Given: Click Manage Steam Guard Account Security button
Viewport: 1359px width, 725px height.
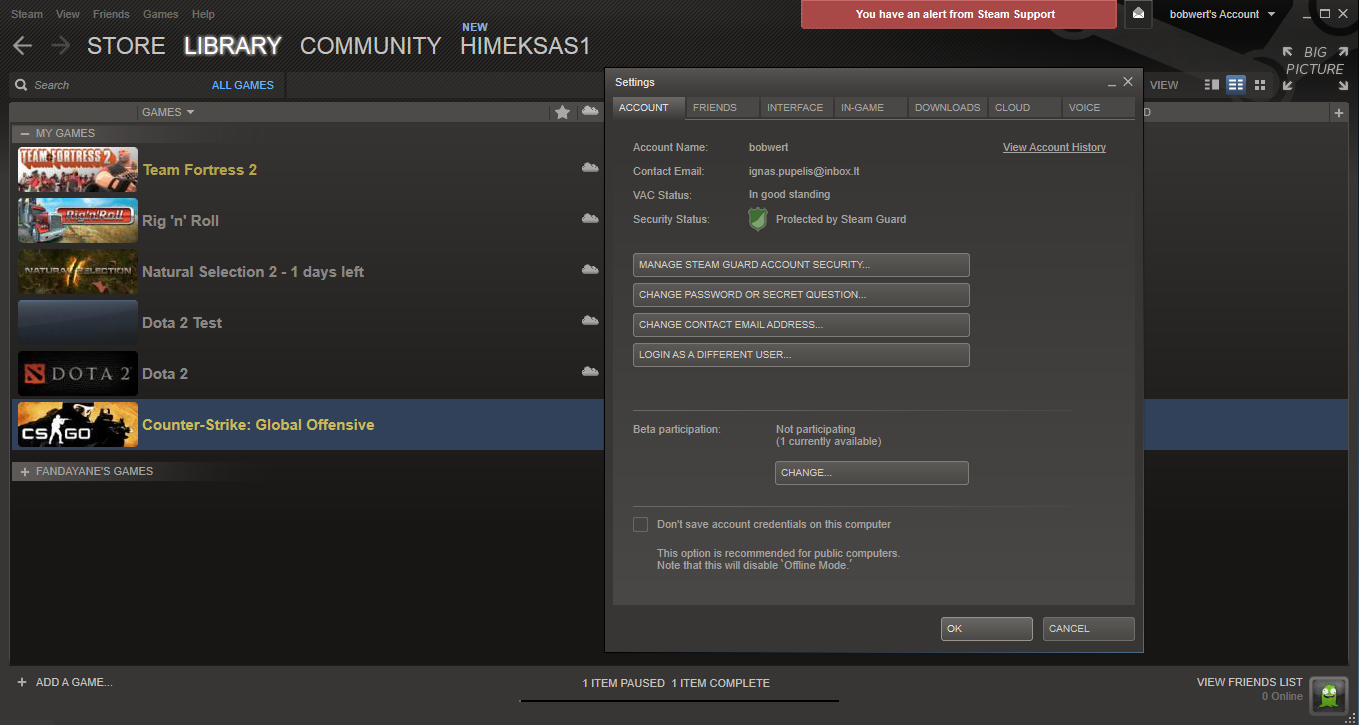Looking at the screenshot, I should click(801, 265).
